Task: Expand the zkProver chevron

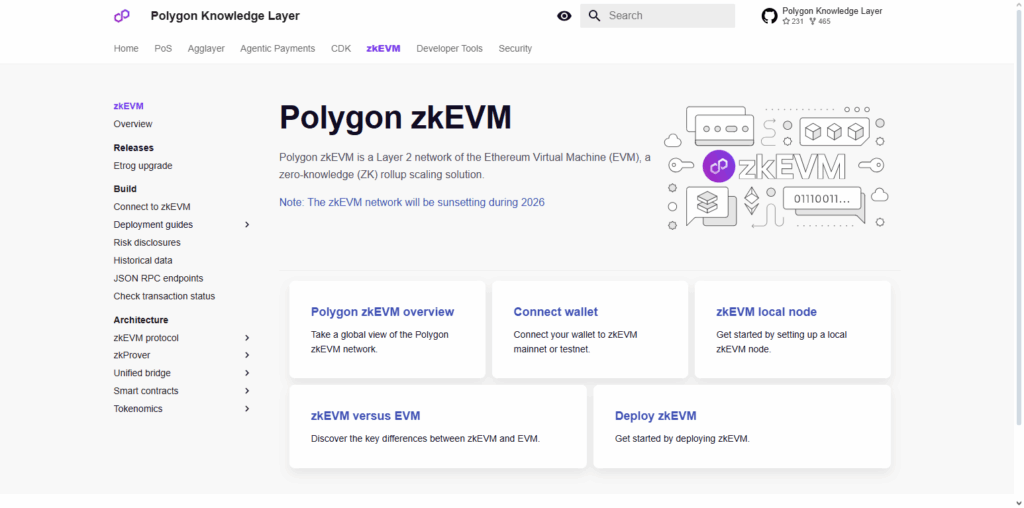Action: pos(247,355)
